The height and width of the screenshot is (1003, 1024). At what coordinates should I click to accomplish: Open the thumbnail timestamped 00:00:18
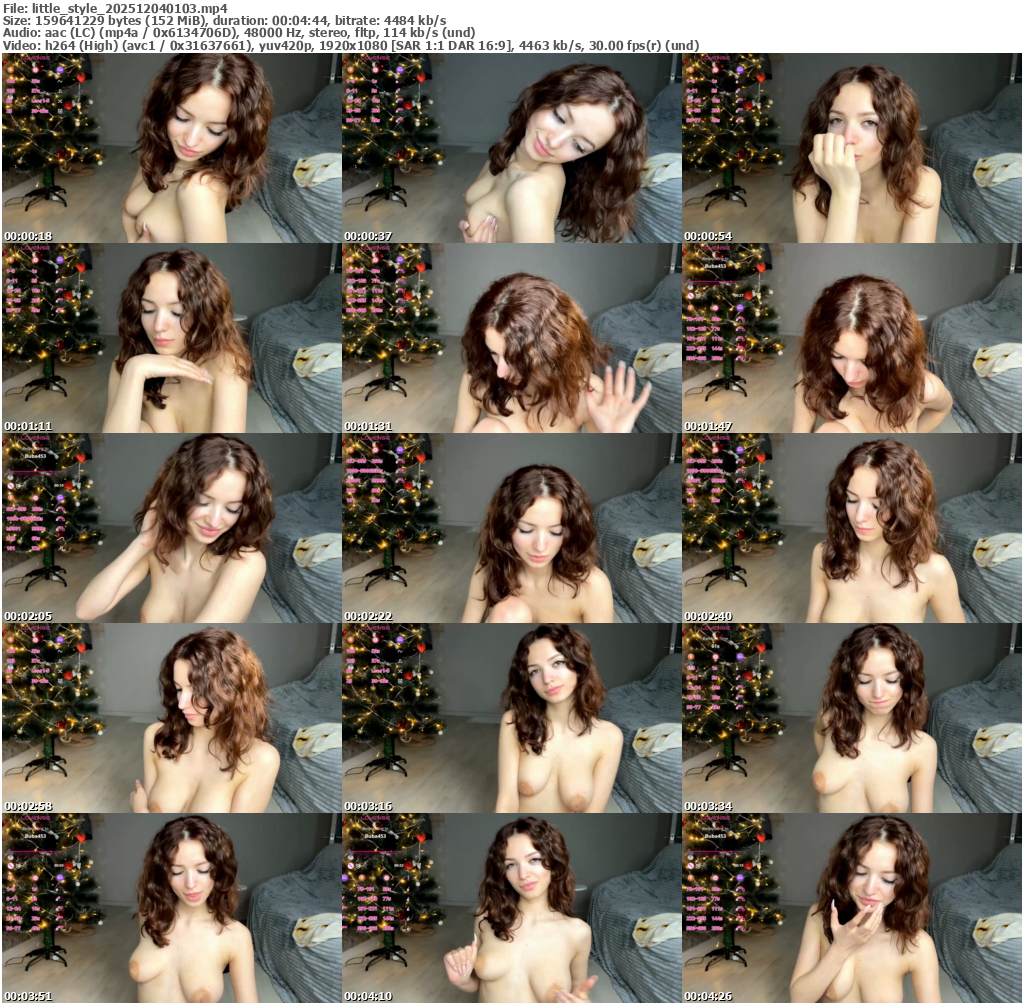[x=172, y=148]
